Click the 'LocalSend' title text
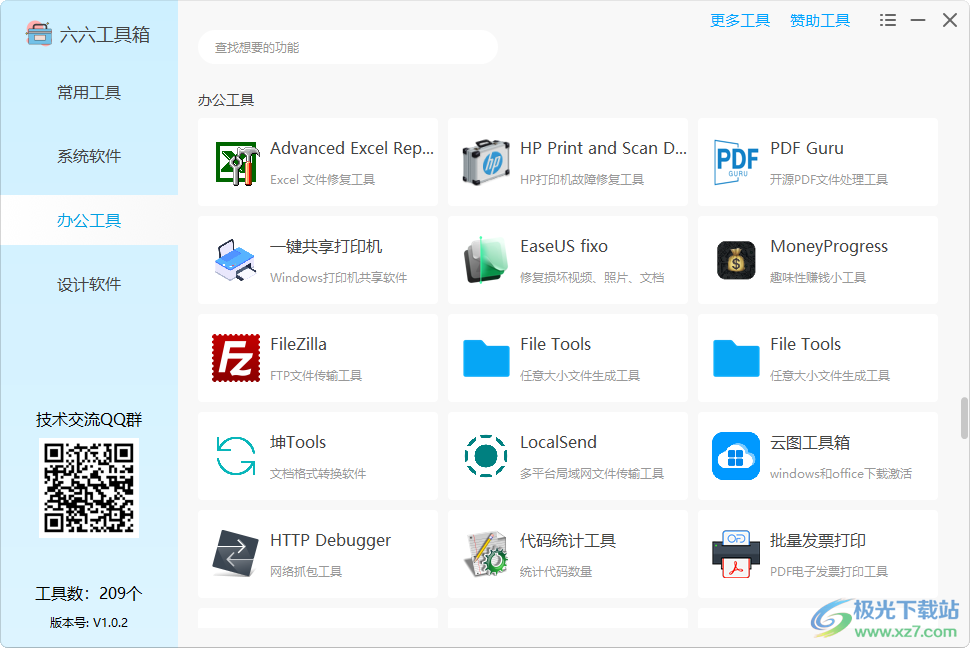970x648 pixels. tap(558, 442)
